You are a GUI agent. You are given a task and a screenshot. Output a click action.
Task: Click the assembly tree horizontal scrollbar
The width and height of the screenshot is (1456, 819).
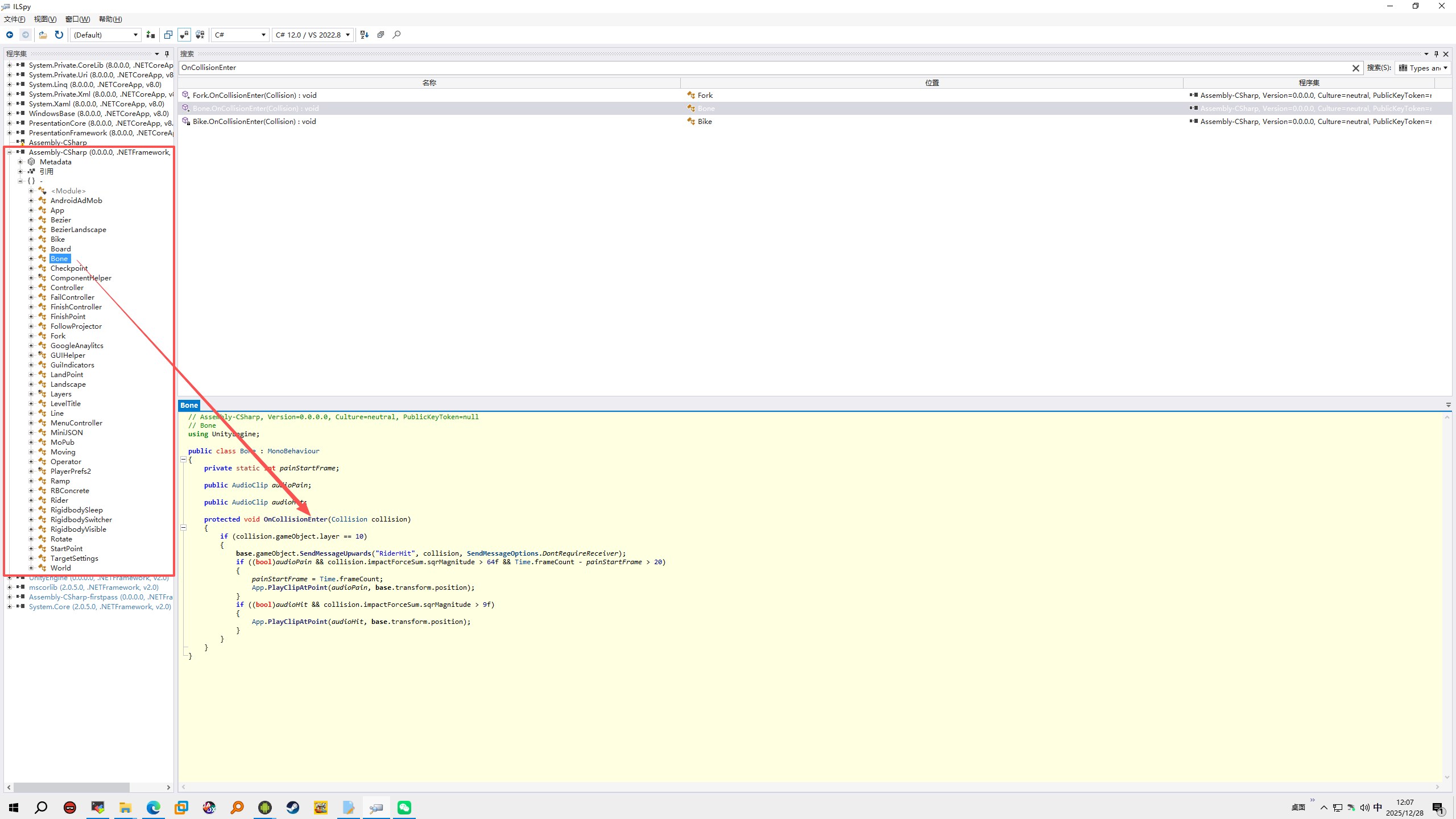(x=72, y=787)
